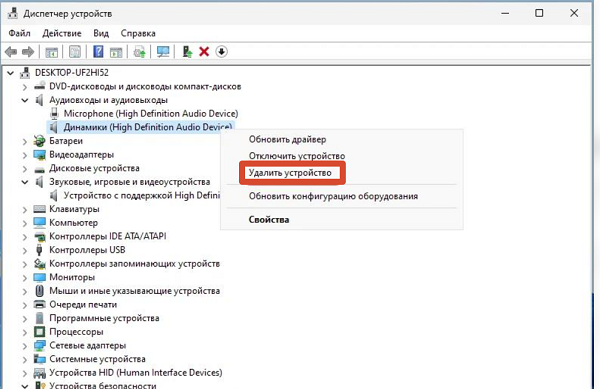Select the Системные устройства row text
This screenshot has height=389, width=600.
tap(97, 359)
